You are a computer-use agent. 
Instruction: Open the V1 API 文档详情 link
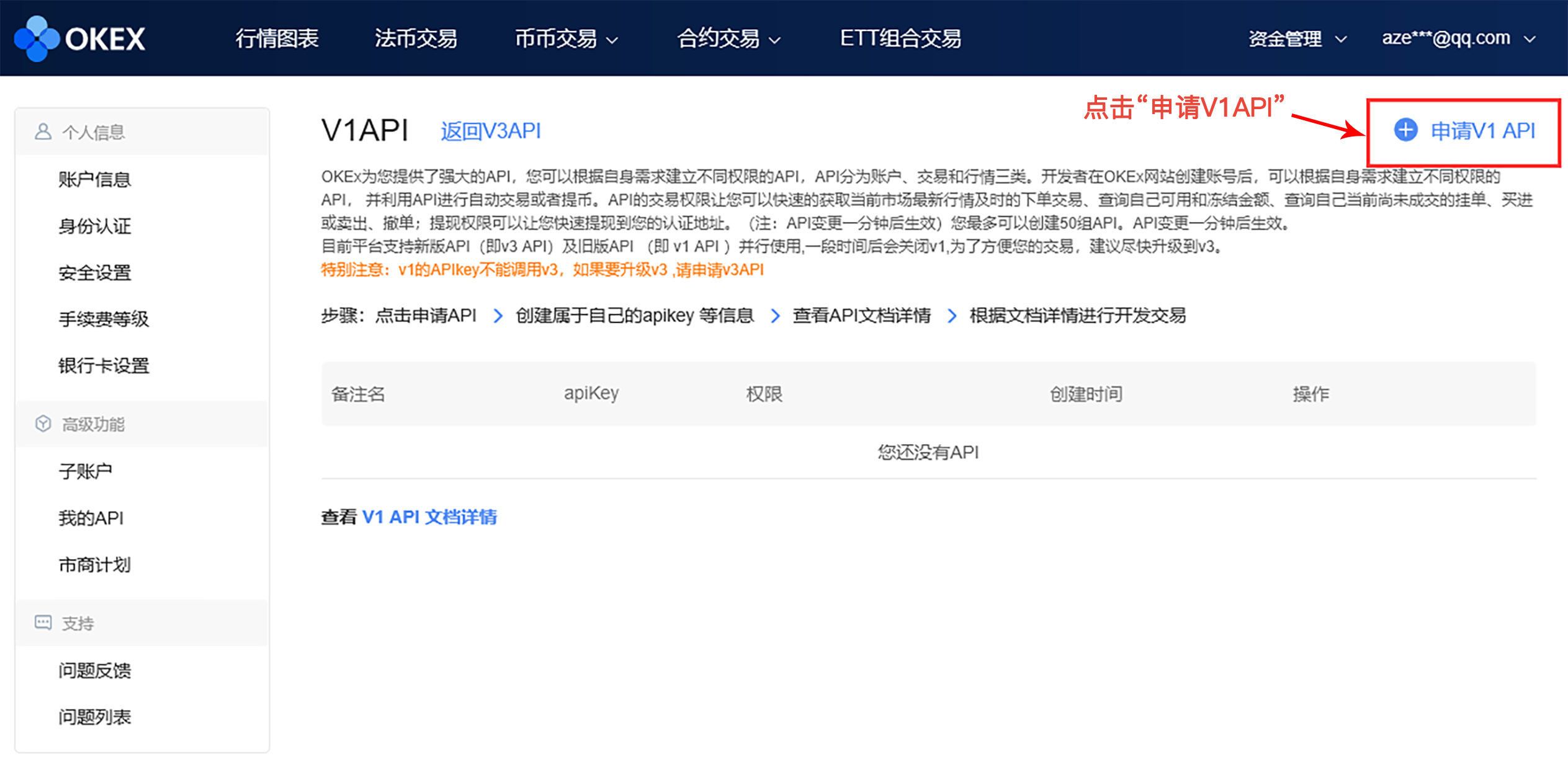429,517
